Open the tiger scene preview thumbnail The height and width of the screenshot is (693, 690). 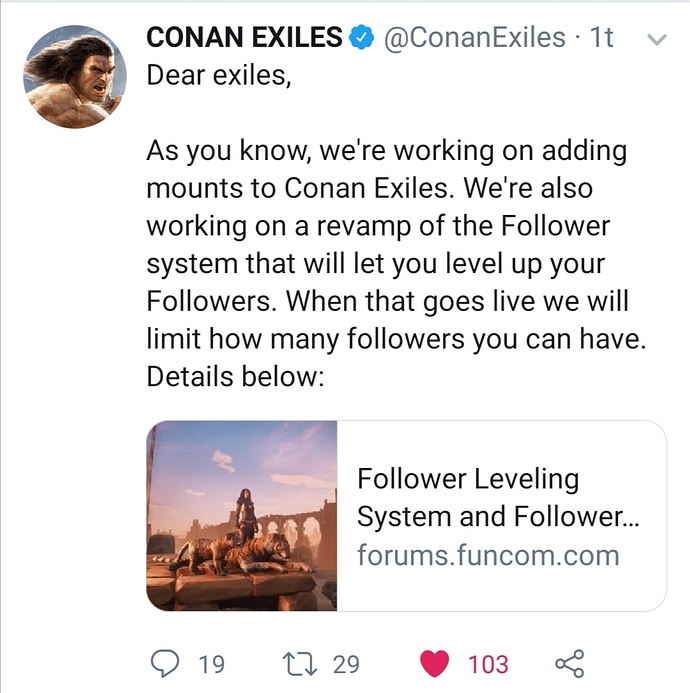243,515
